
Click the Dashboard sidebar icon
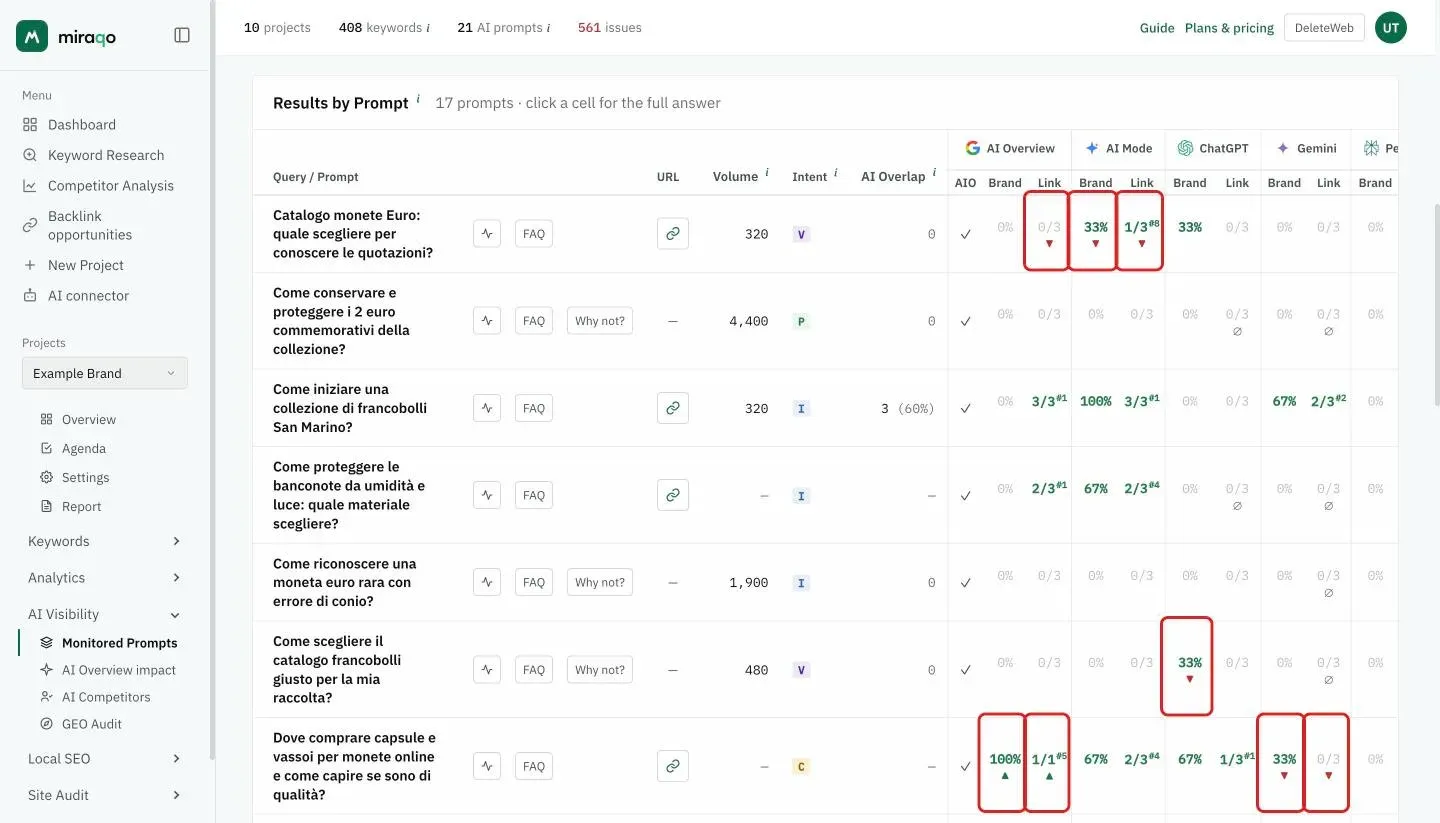pos(30,125)
